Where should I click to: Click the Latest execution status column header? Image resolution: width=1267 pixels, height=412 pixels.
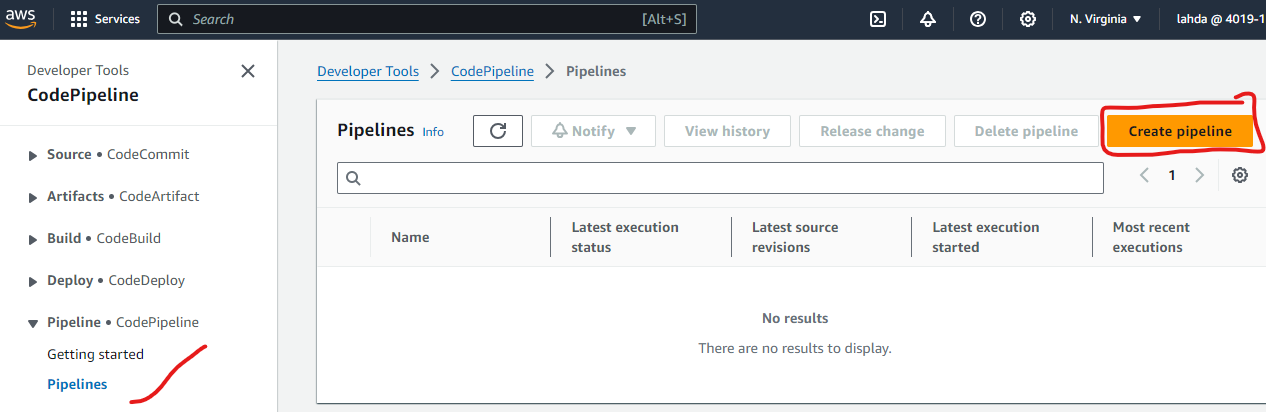[625, 237]
